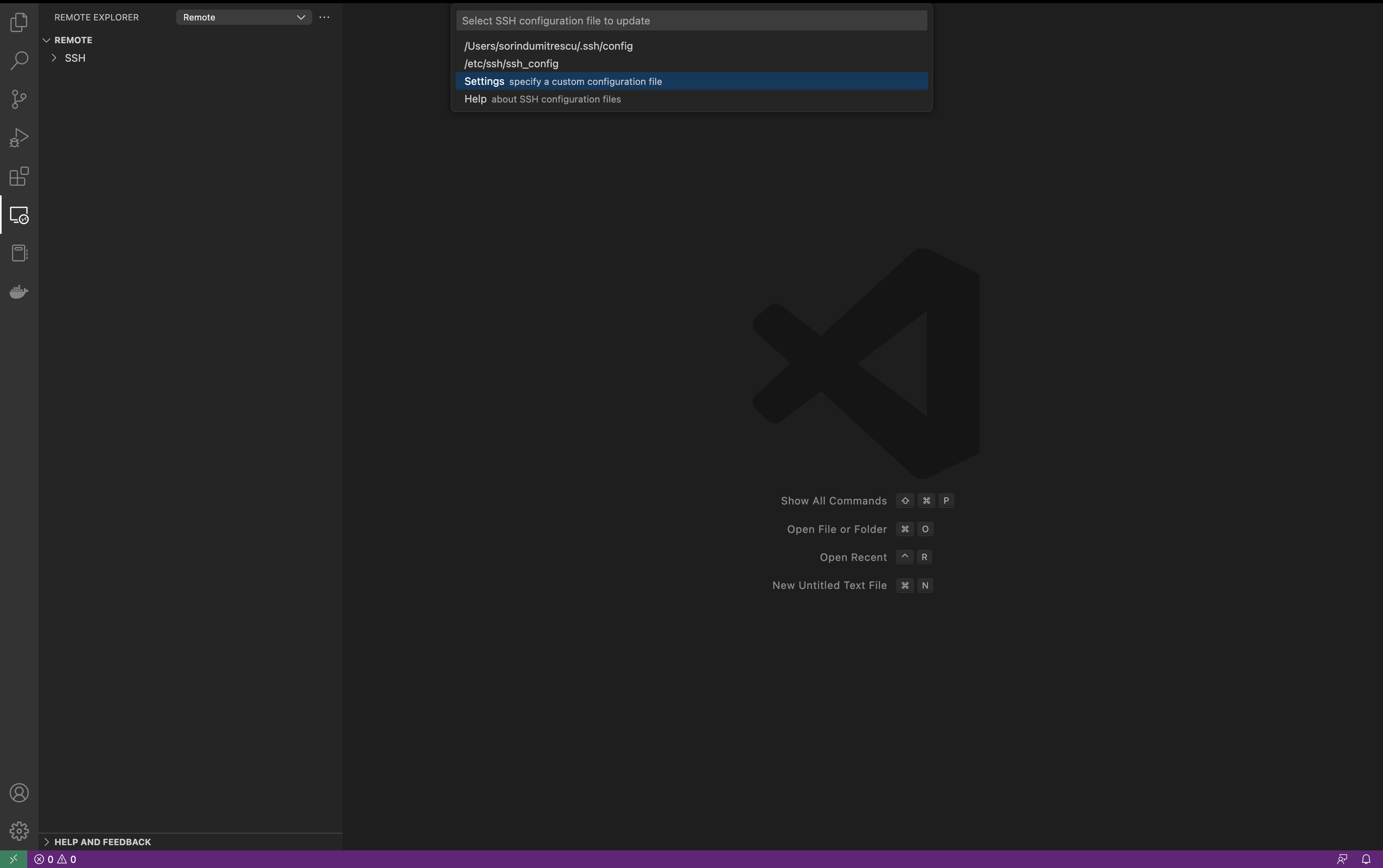Open the Search view in activity bar
This screenshot has height=868, width=1383.
(19, 60)
